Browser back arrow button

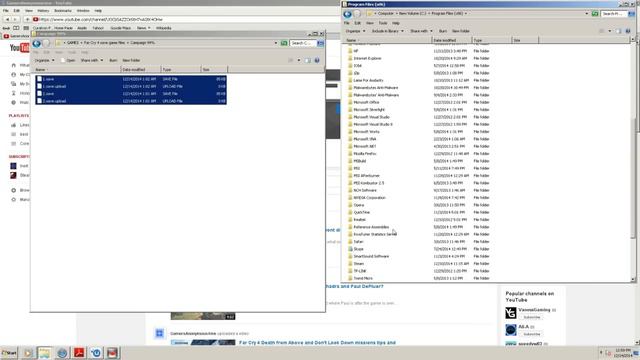tap(7, 19)
